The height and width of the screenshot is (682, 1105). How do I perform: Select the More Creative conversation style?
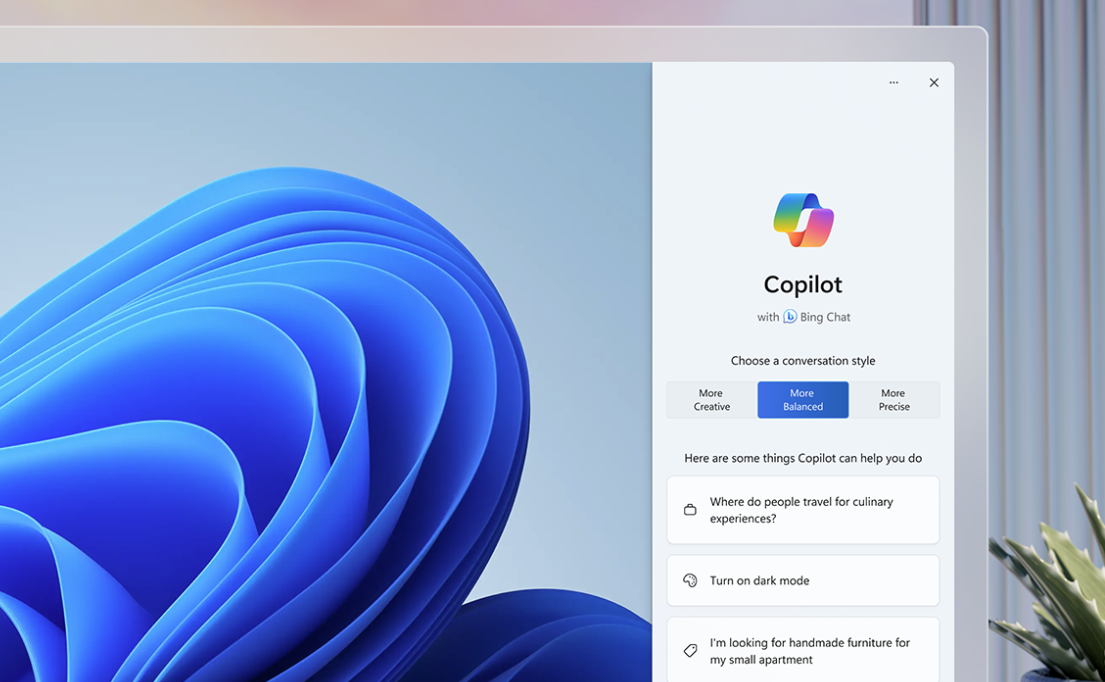coord(712,399)
